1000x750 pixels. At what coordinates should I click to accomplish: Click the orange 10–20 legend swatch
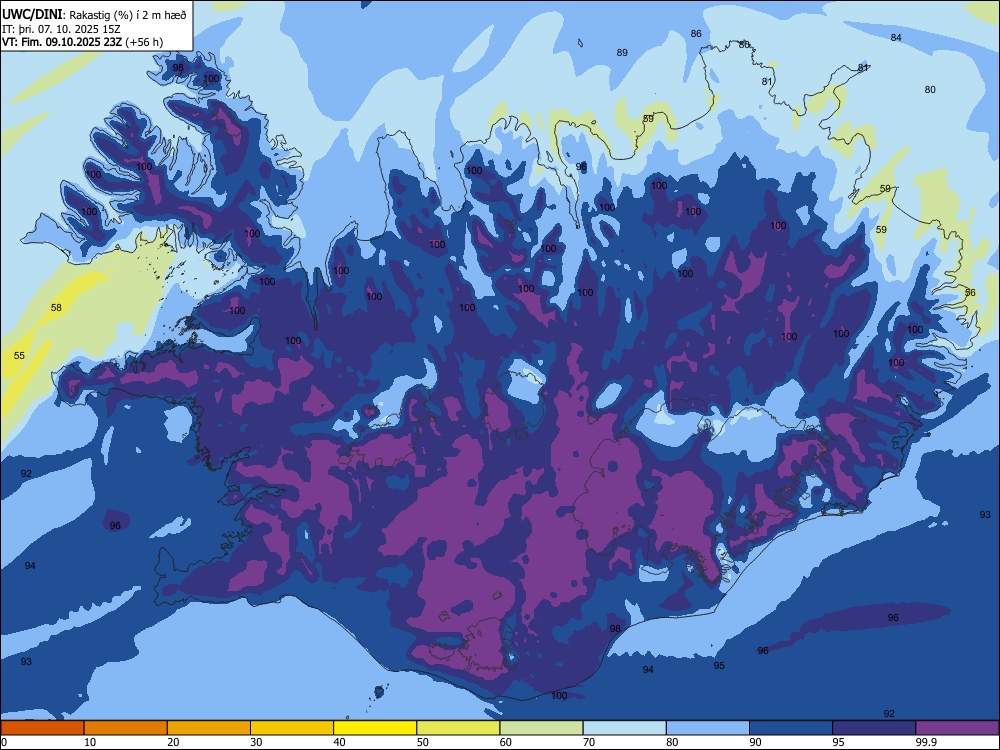tap(126, 728)
